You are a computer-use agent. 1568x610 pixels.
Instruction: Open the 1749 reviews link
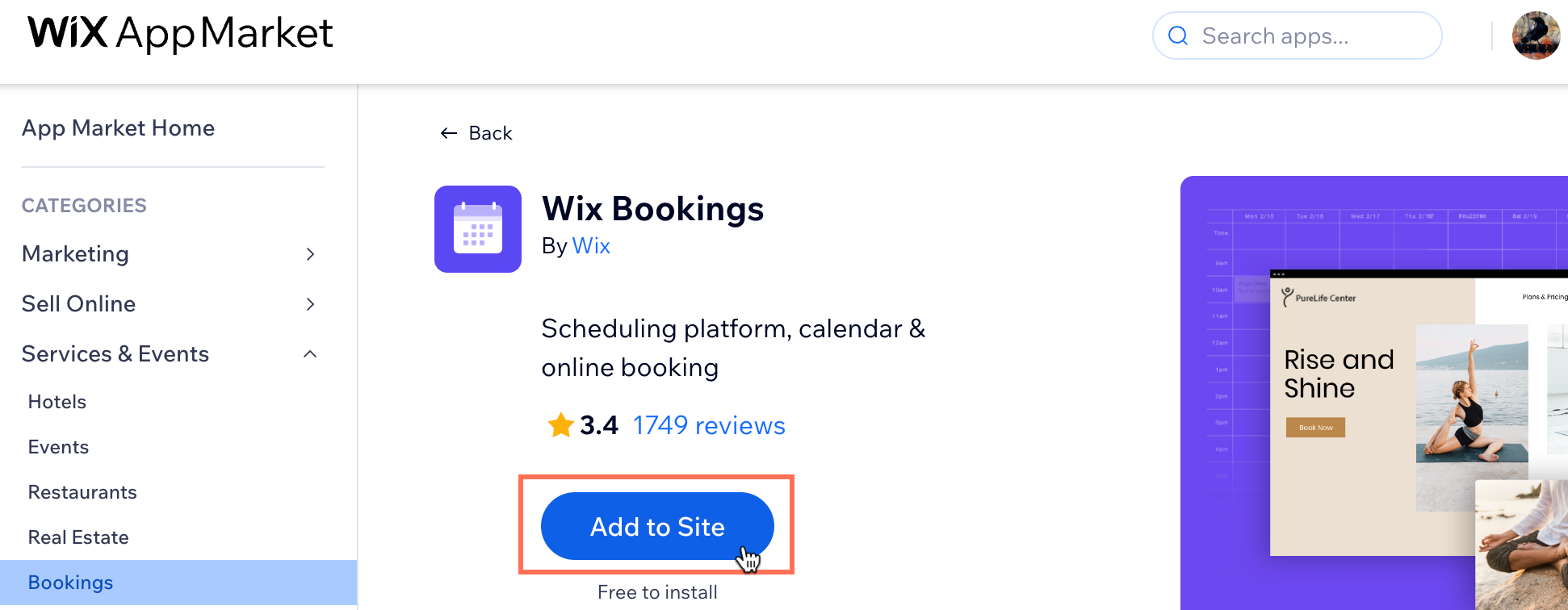(x=709, y=425)
